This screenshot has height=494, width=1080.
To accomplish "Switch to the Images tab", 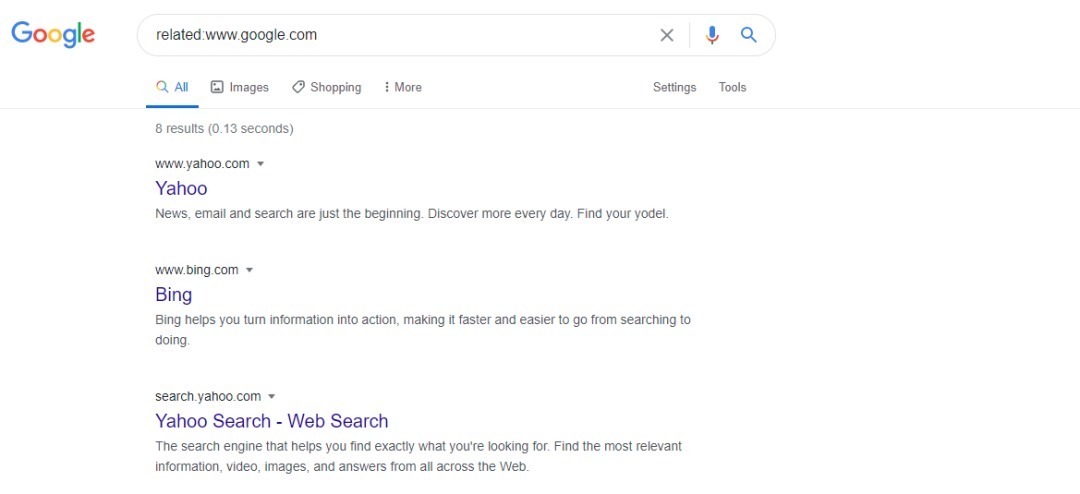I will coord(240,88).
